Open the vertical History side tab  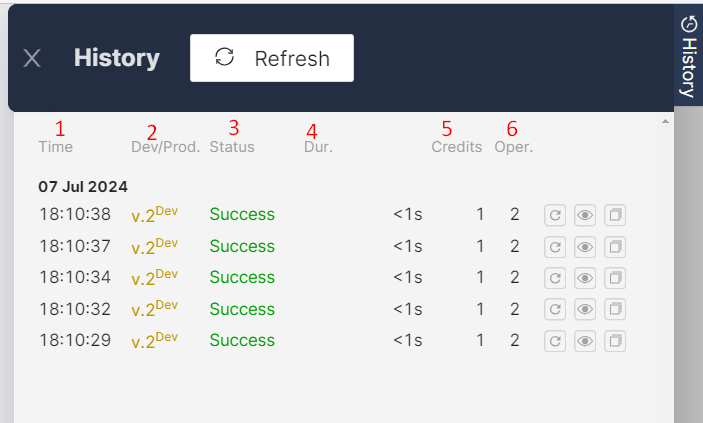point(688,56)
